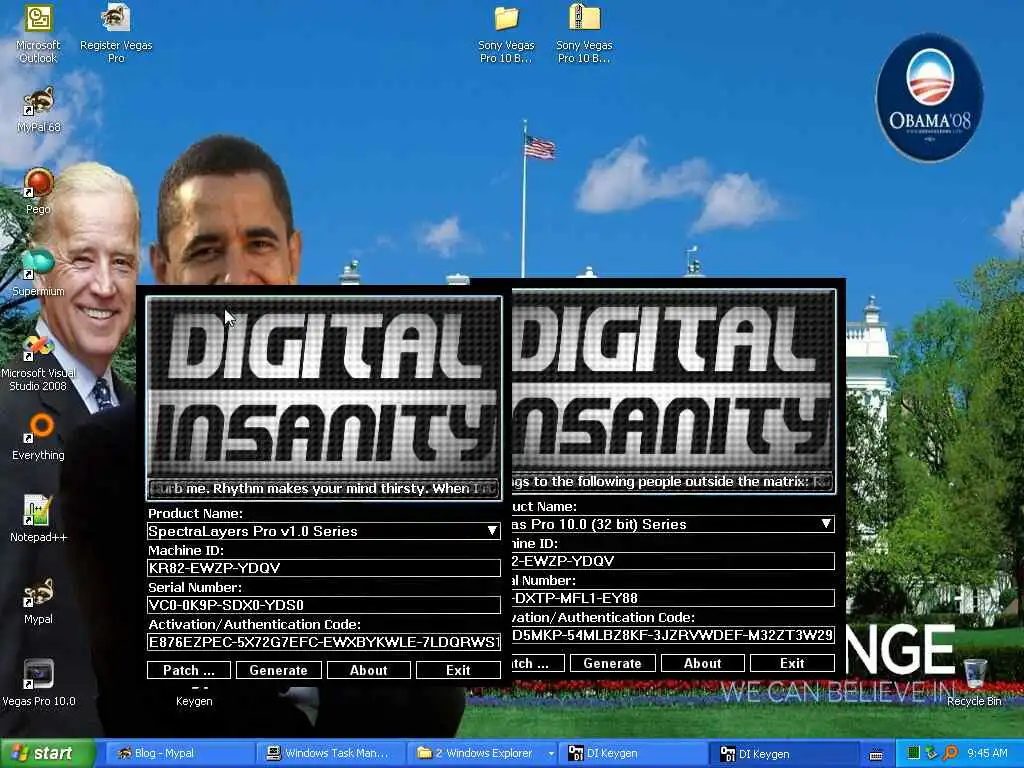This screenshot has width=1024, height=768.
Task: Select Microsoft Visual Studio 2008 shortcut
Action: coord(38,362)
